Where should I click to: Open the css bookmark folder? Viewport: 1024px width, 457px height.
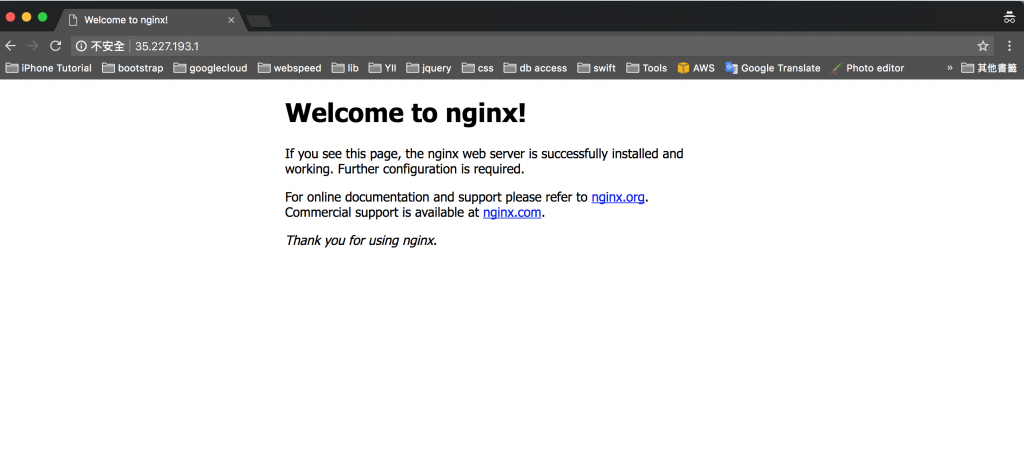(477, 68)
